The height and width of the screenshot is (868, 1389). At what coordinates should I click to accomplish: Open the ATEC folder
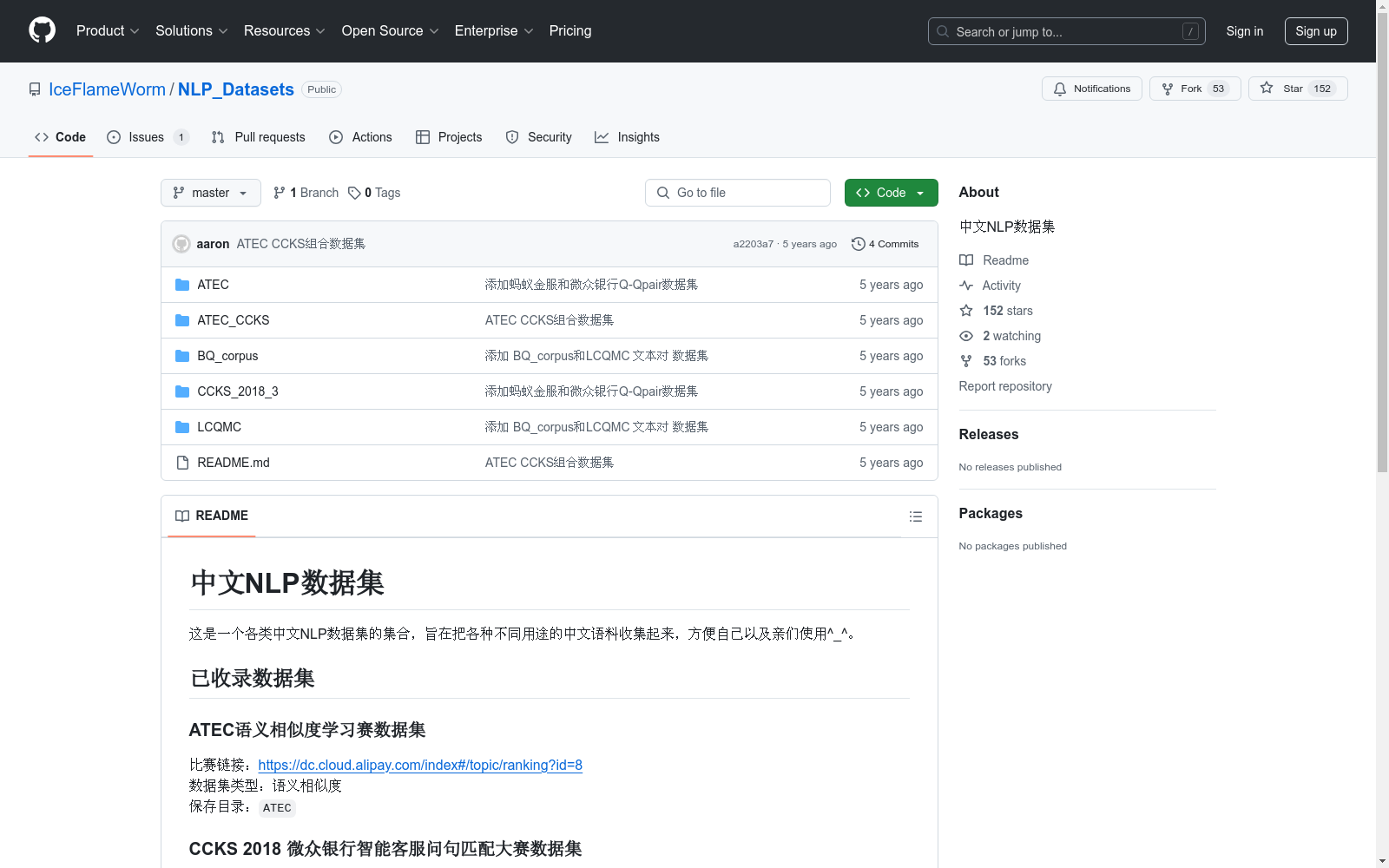coord(213,285)
